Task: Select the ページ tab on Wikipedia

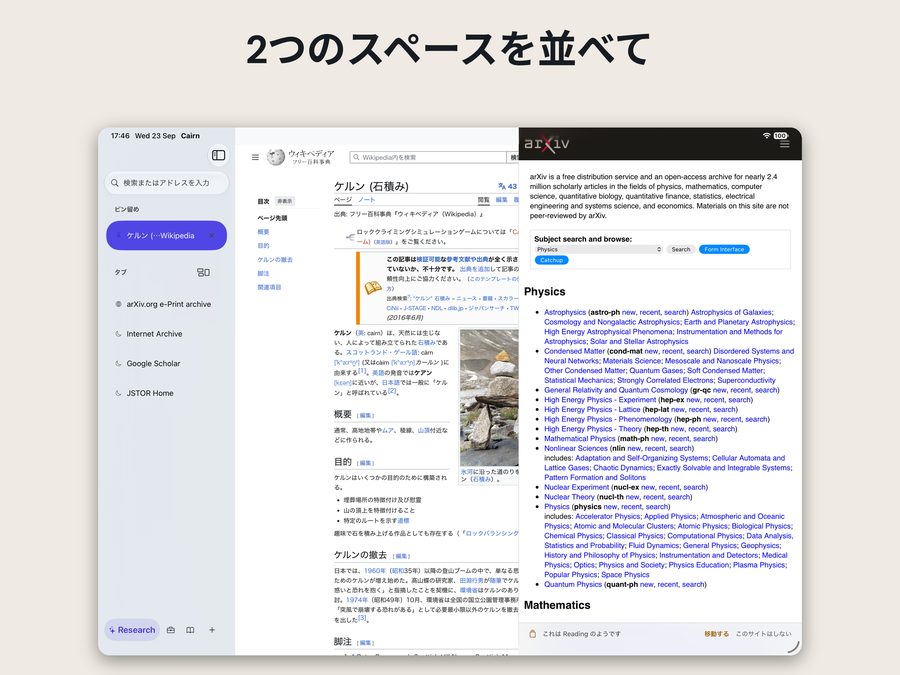Action: pos(343,200)
